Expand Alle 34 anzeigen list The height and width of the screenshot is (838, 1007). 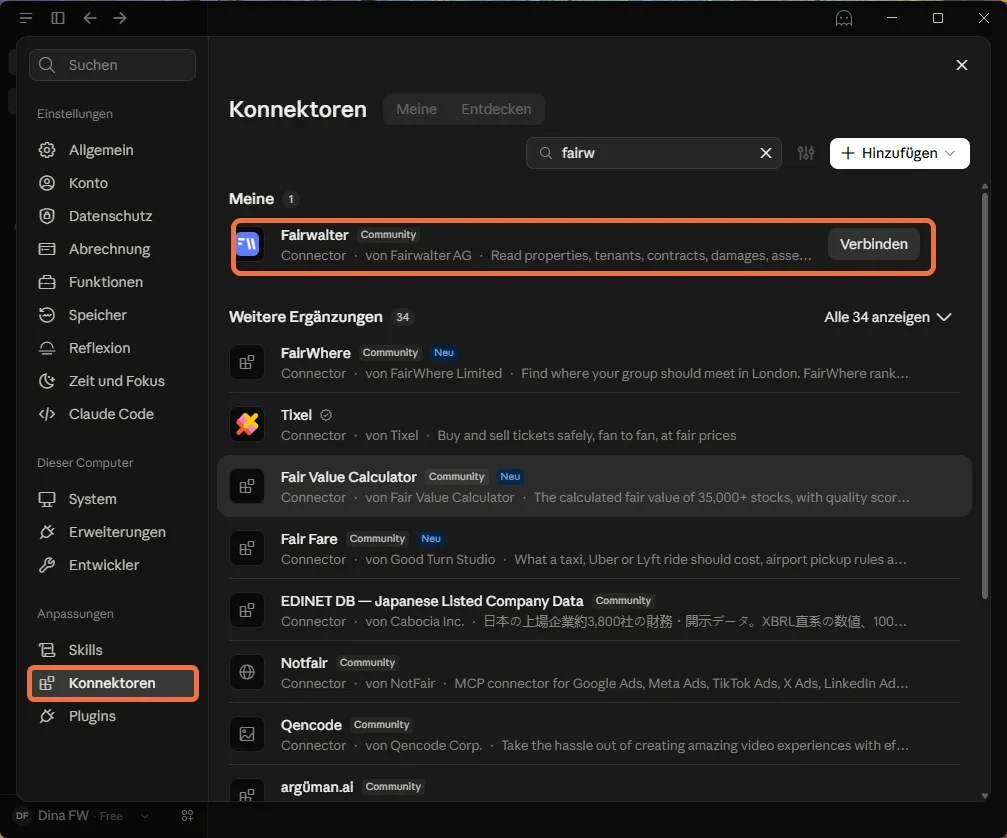(888, 317)
